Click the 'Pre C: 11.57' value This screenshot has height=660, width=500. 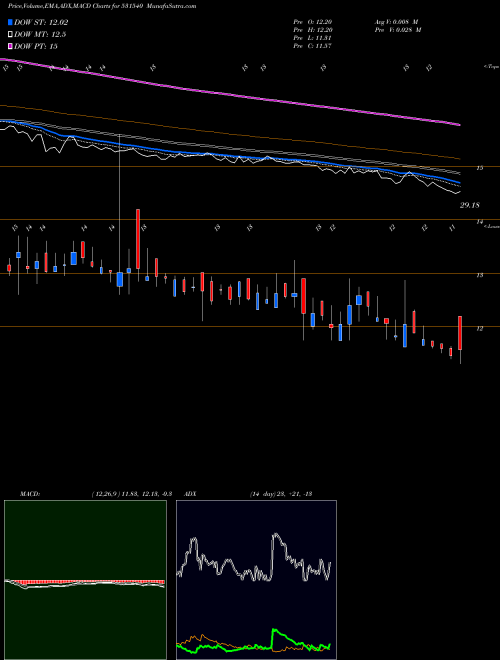313,46
